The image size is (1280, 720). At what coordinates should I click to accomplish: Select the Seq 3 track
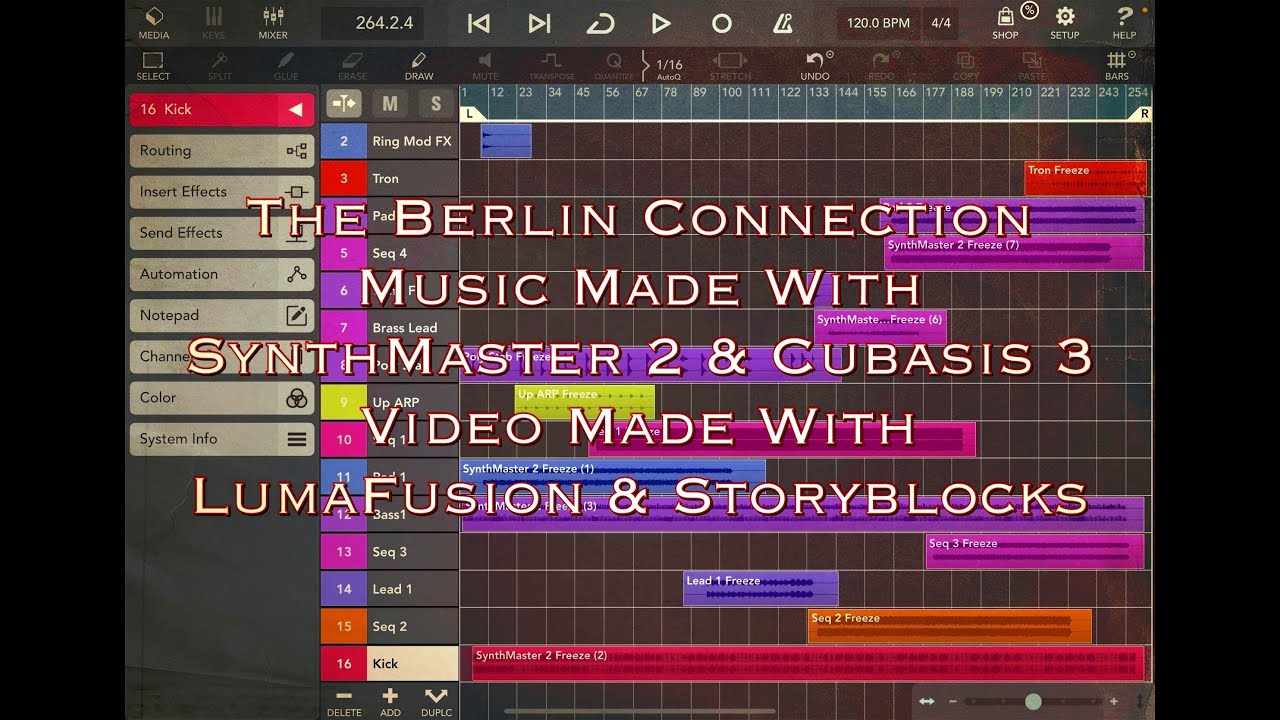(389, 551)
